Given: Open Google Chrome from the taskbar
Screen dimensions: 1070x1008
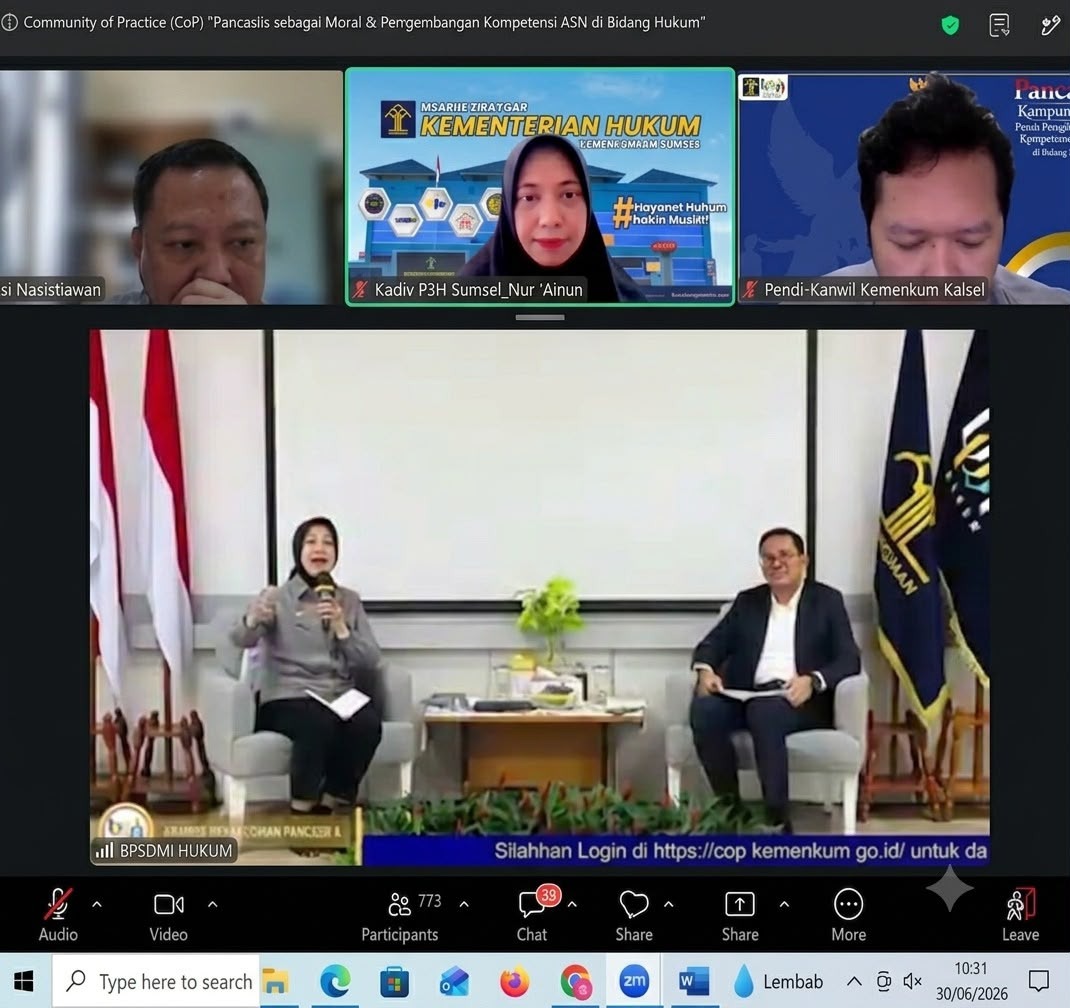Looking at the screenshot, I should coord(576,982).
